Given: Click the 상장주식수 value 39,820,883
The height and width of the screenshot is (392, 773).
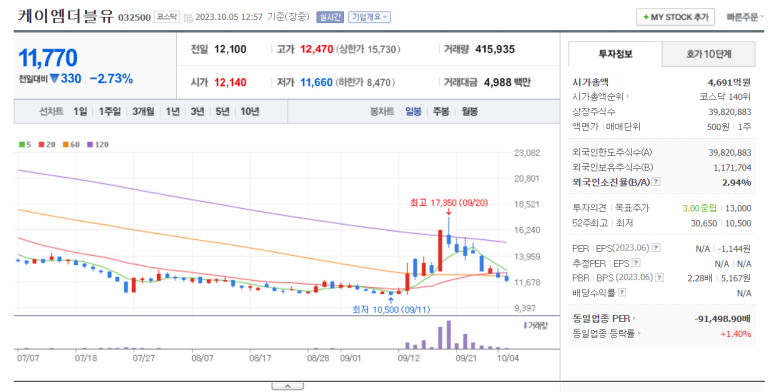Looking at the screenshot, I should point(730,112).
